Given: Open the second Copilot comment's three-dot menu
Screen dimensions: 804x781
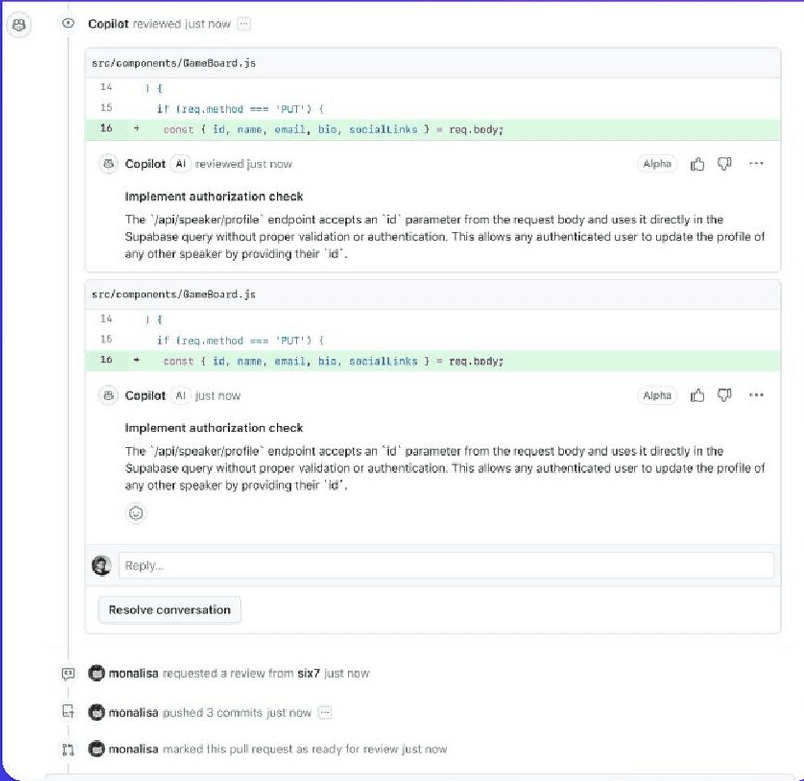Looking at the screenshot, I should (756, 396).
